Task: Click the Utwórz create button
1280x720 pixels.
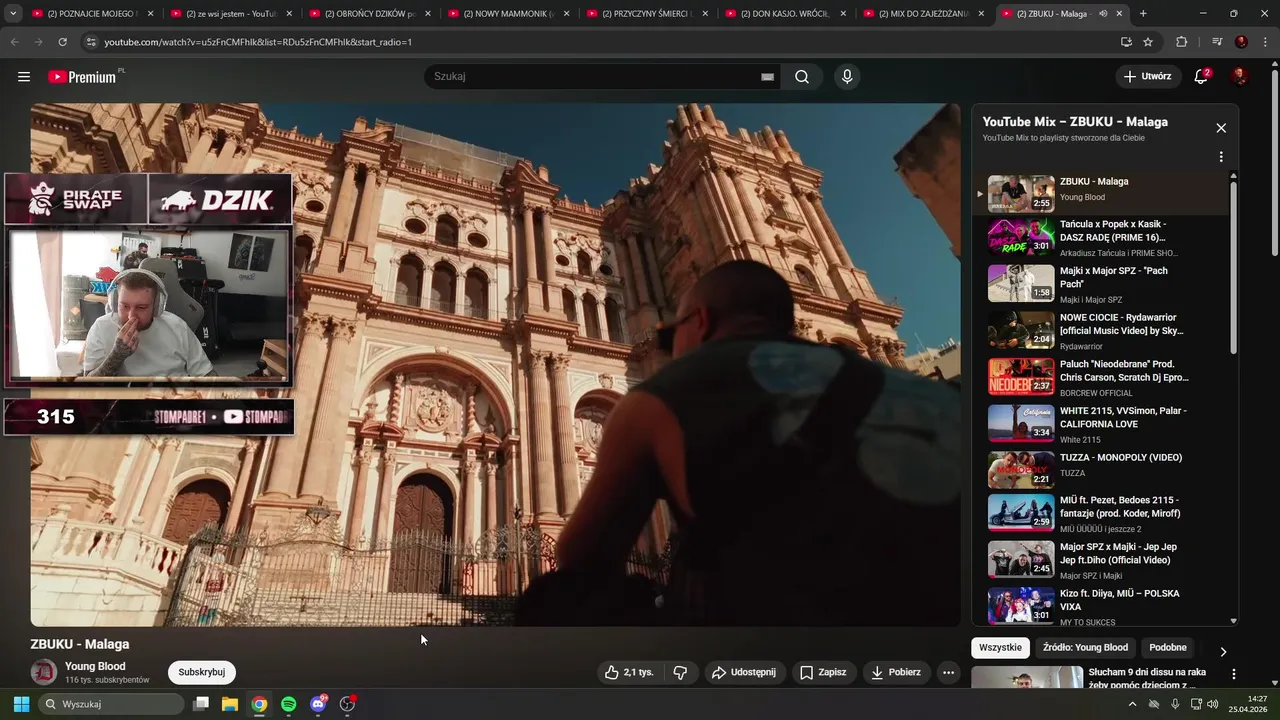Action: [1148, 77]
